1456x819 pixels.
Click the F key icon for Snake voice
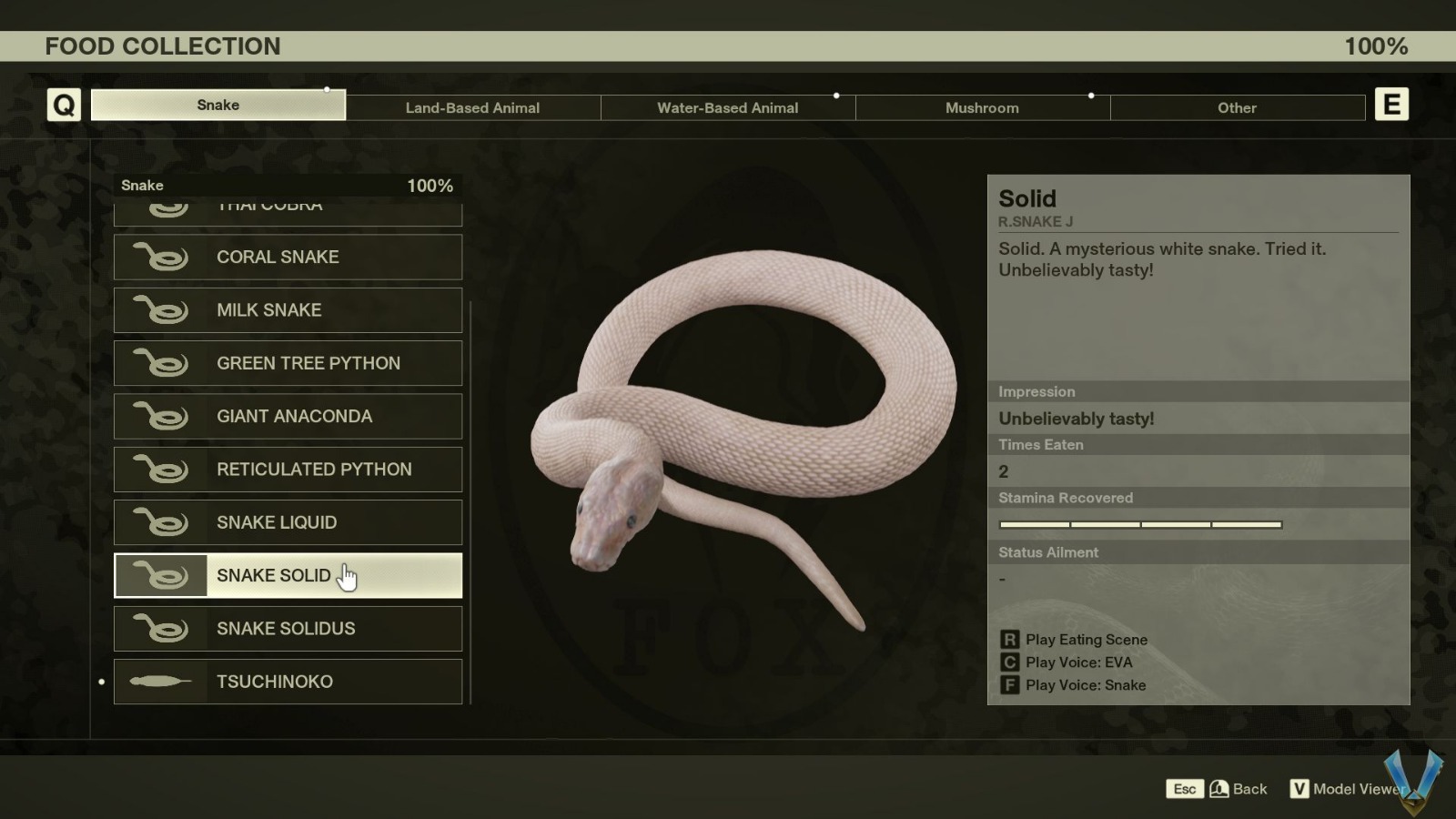point(1009,685)
